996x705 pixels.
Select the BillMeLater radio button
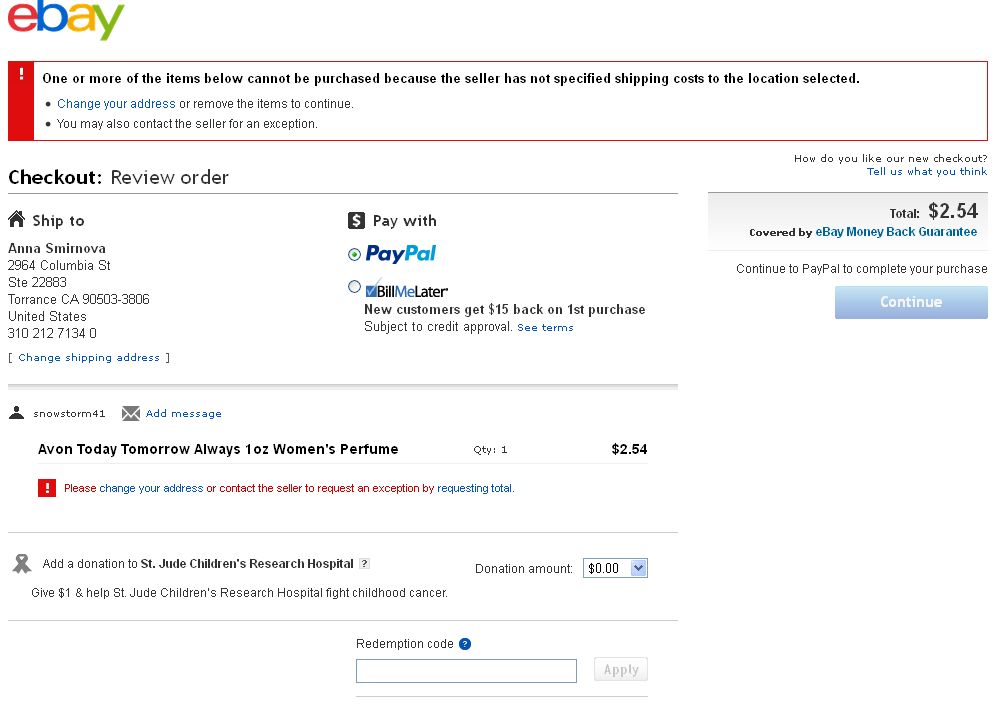click(x=354, y=286)
